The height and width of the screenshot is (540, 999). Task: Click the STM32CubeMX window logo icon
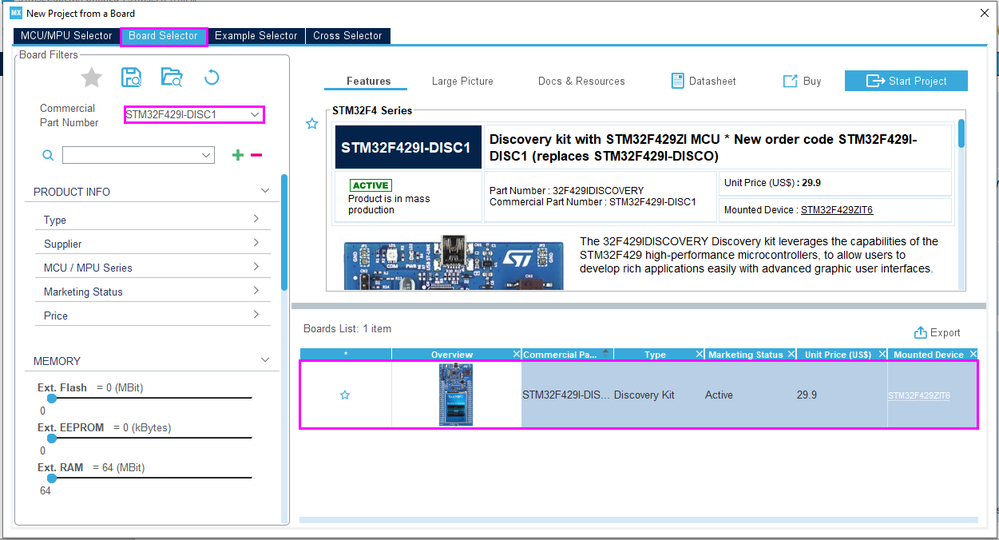pyautogui.click(x=16, y=13)
